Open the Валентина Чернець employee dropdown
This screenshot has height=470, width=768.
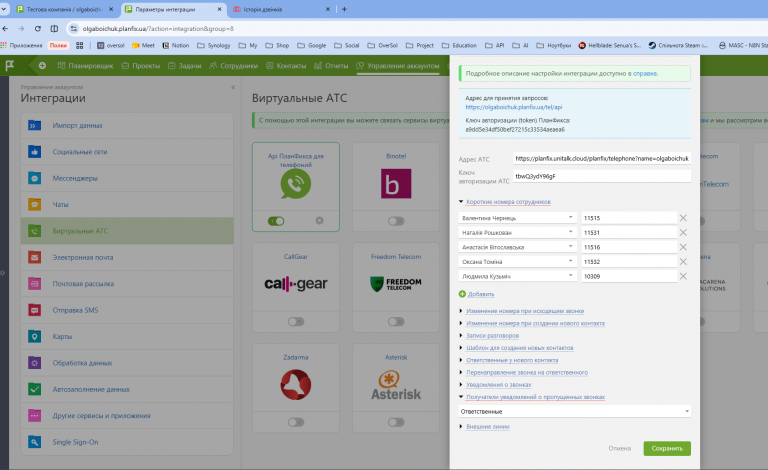pyautogui.click(x=518, y=218)
